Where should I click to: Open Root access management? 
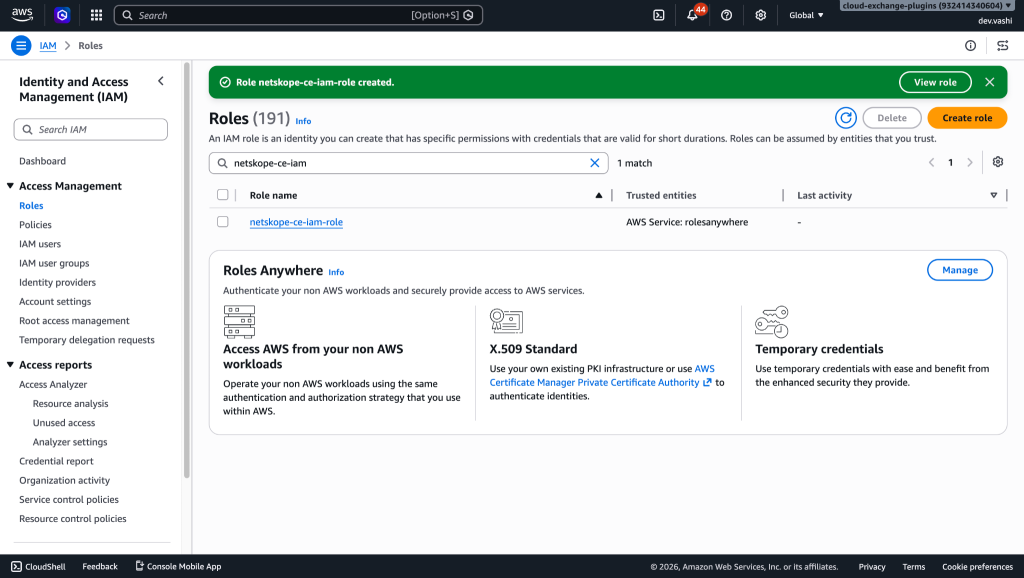point(74,321)
